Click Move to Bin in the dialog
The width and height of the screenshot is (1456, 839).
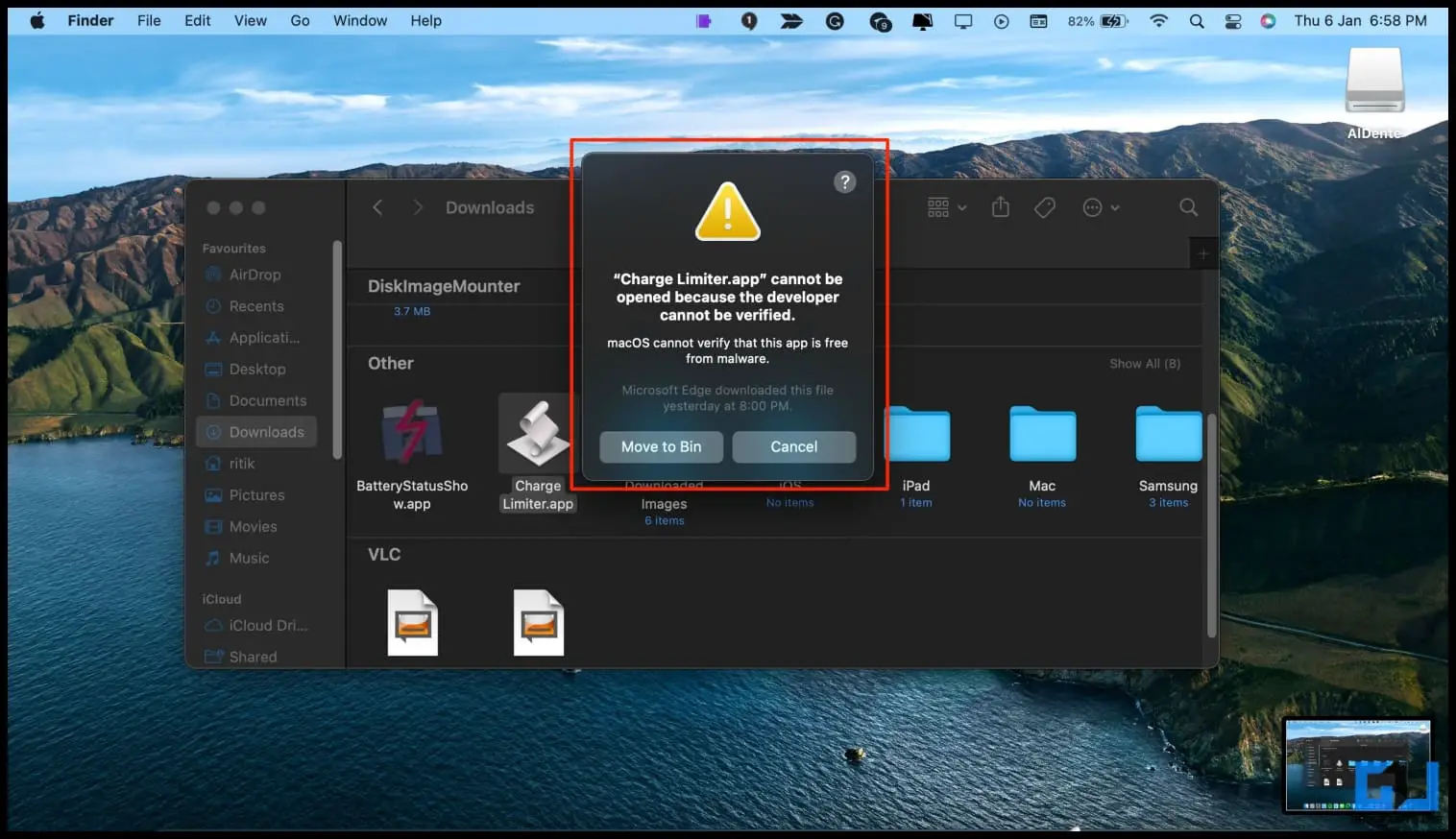661,446
